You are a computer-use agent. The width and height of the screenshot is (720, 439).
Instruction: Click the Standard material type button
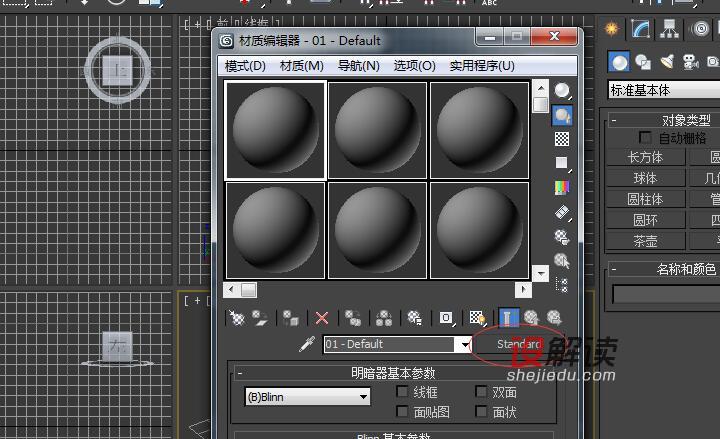518,344
